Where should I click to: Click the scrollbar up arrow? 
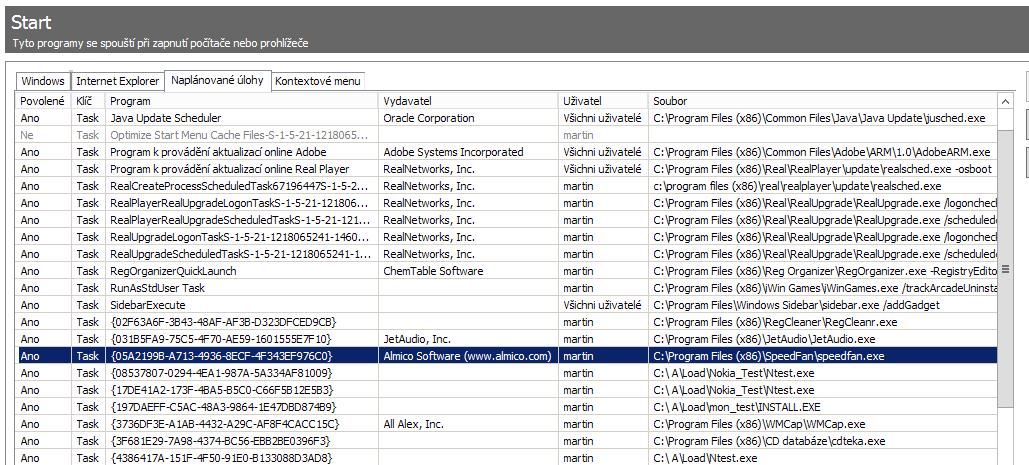pos(1006,102)
